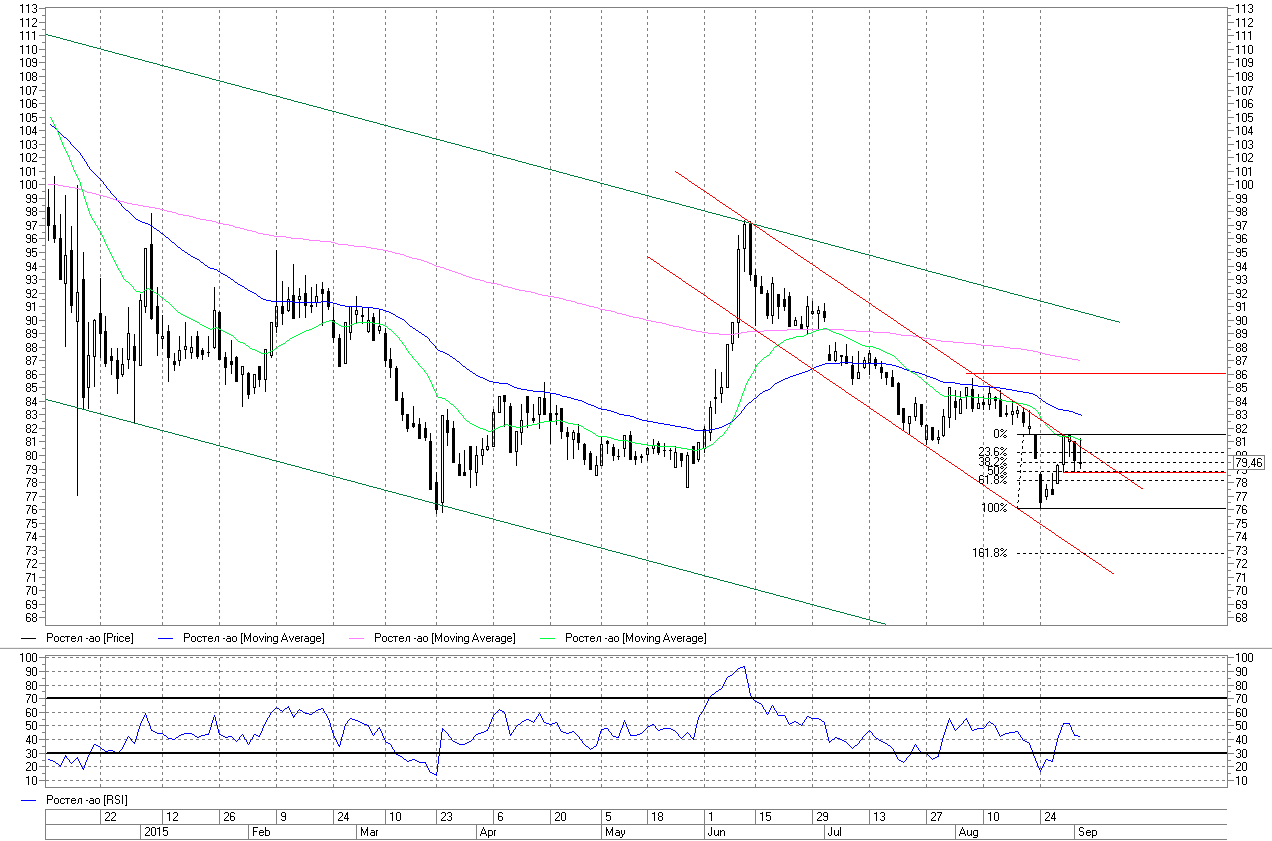Click the 113 label on right price axis
1272x841 pixels.
click(1245, 9)
